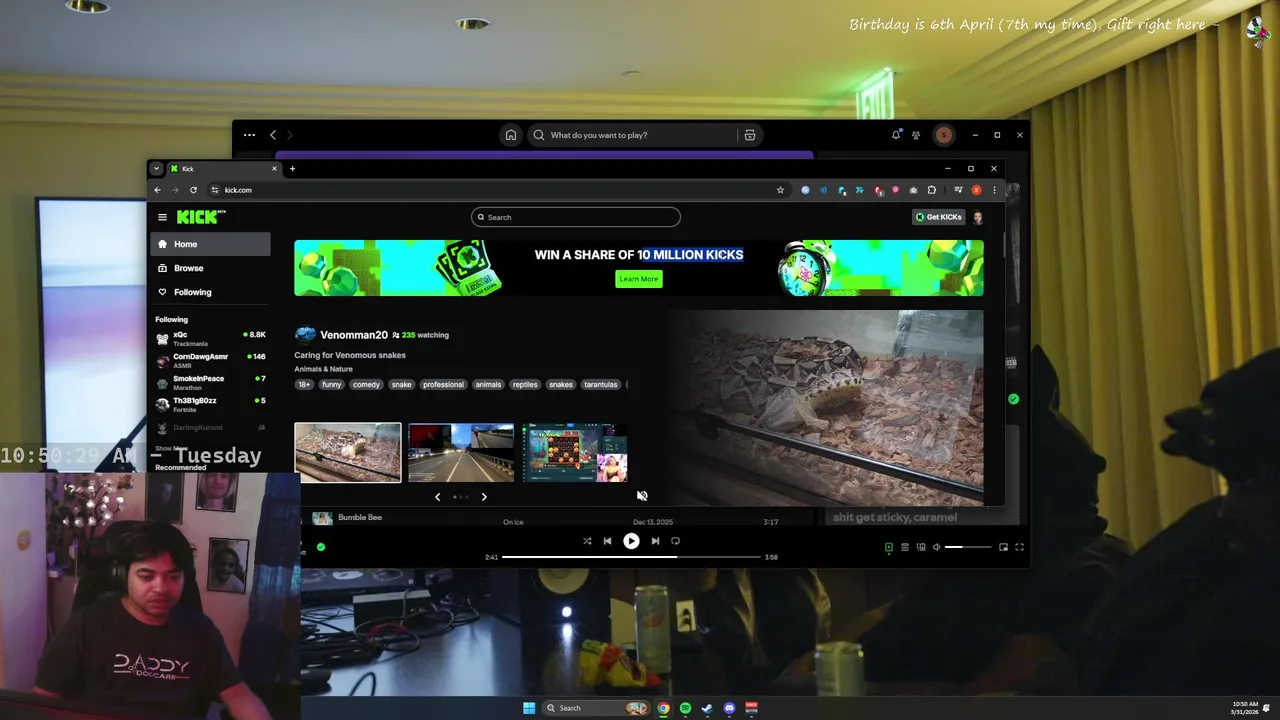Viewport: 1280px width, 720px height.
Task: Click the Get KICKs button
Action: [938, 217]
